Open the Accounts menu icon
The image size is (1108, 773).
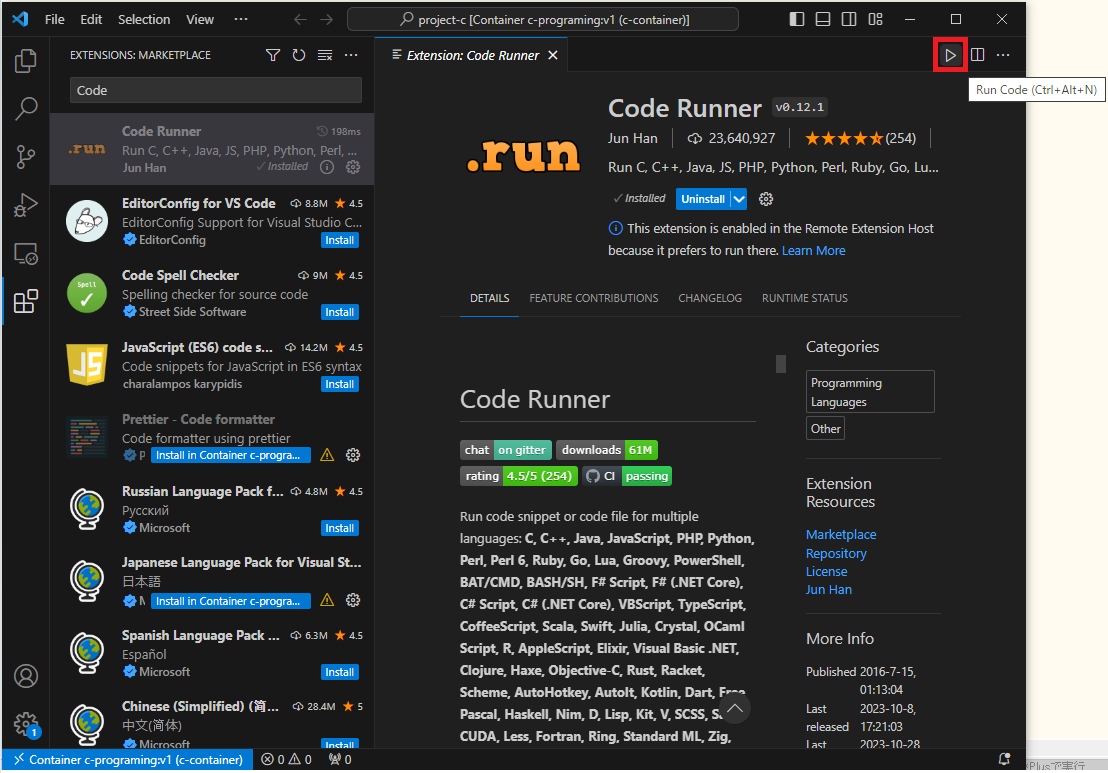click(x=25, y=676)
